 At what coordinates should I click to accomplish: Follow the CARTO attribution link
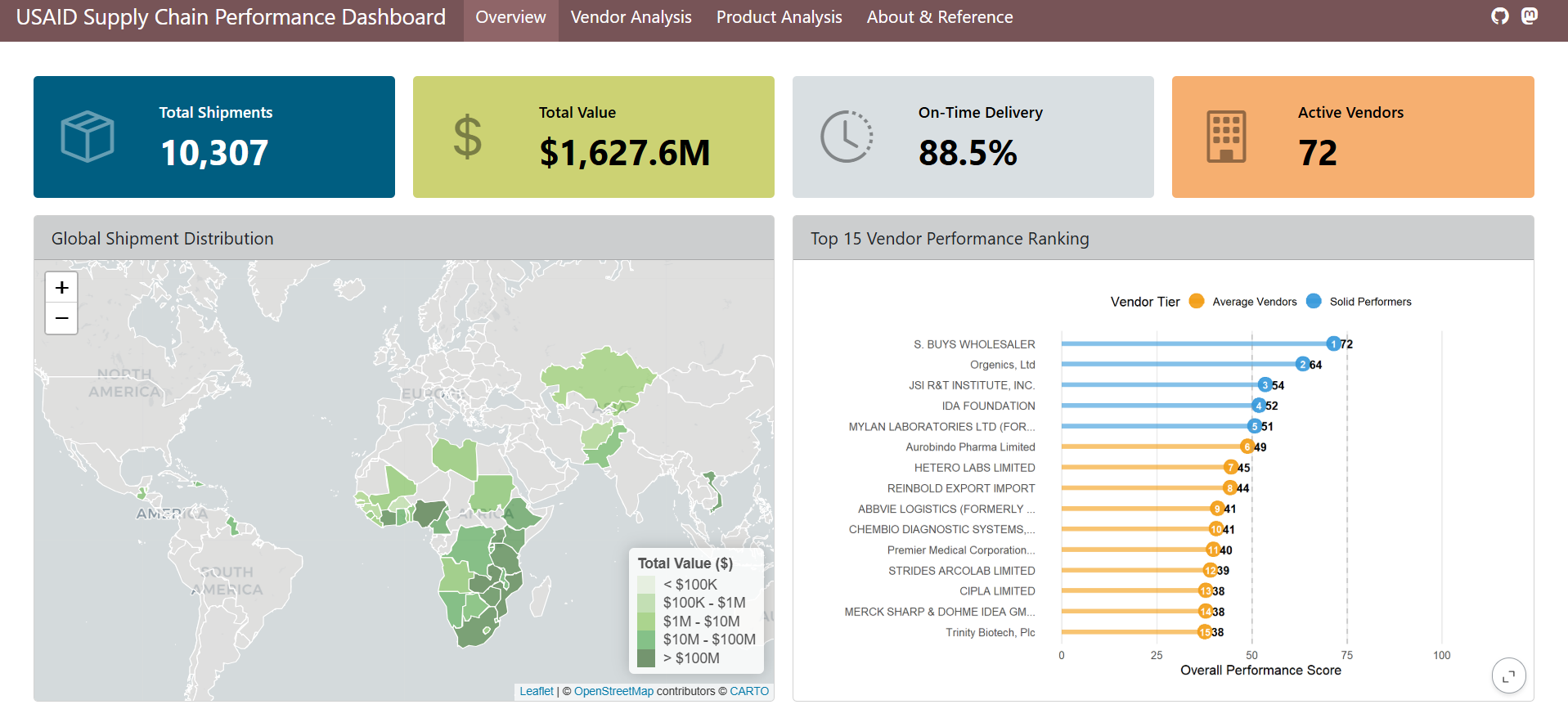[x=748, y=691]
